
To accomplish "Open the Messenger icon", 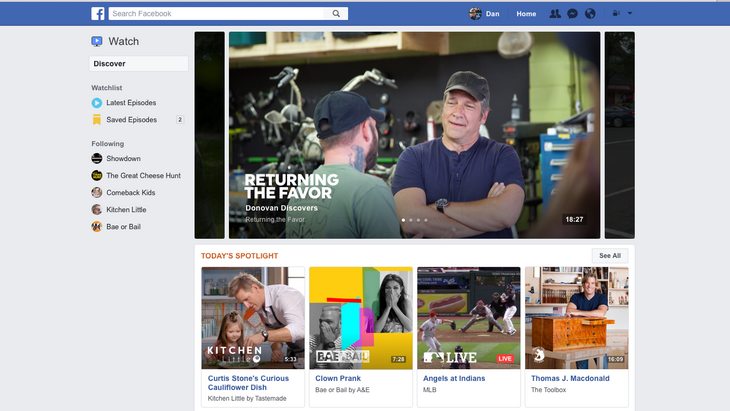I will click(x=572, y=14).
